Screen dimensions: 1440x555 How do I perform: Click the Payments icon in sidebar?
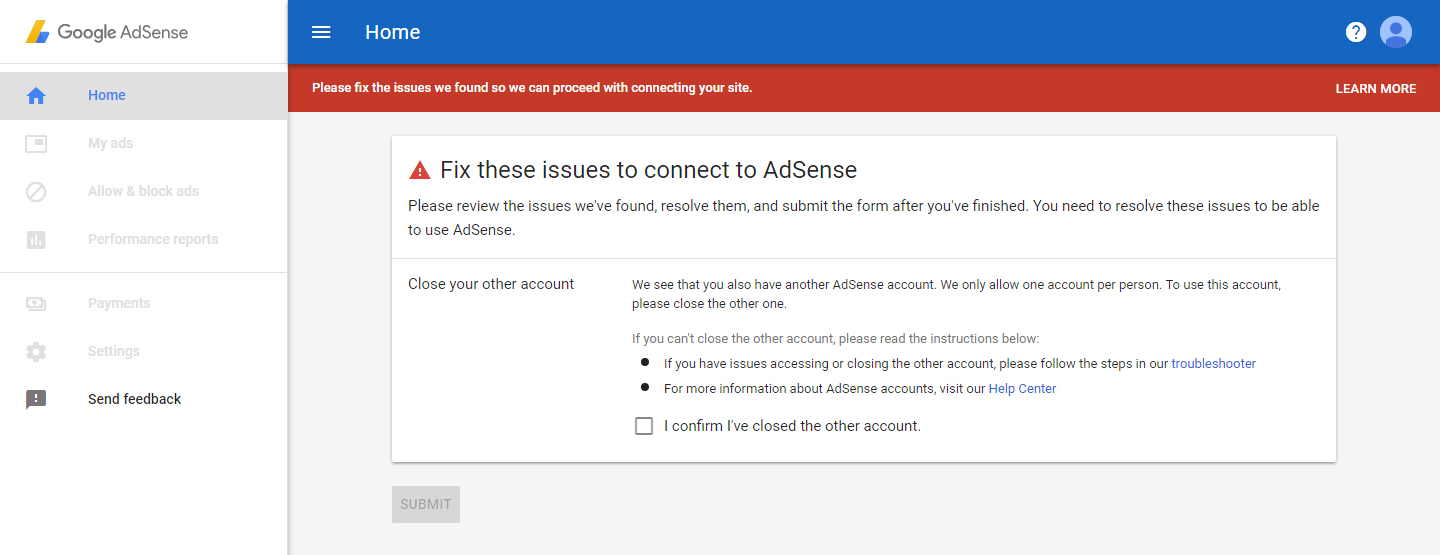click(x=36, y=304)
